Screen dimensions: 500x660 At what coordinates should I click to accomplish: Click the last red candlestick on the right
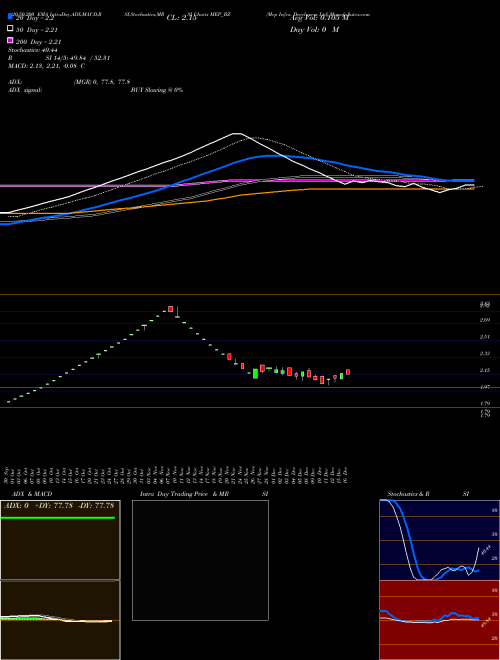pos(348,372)
